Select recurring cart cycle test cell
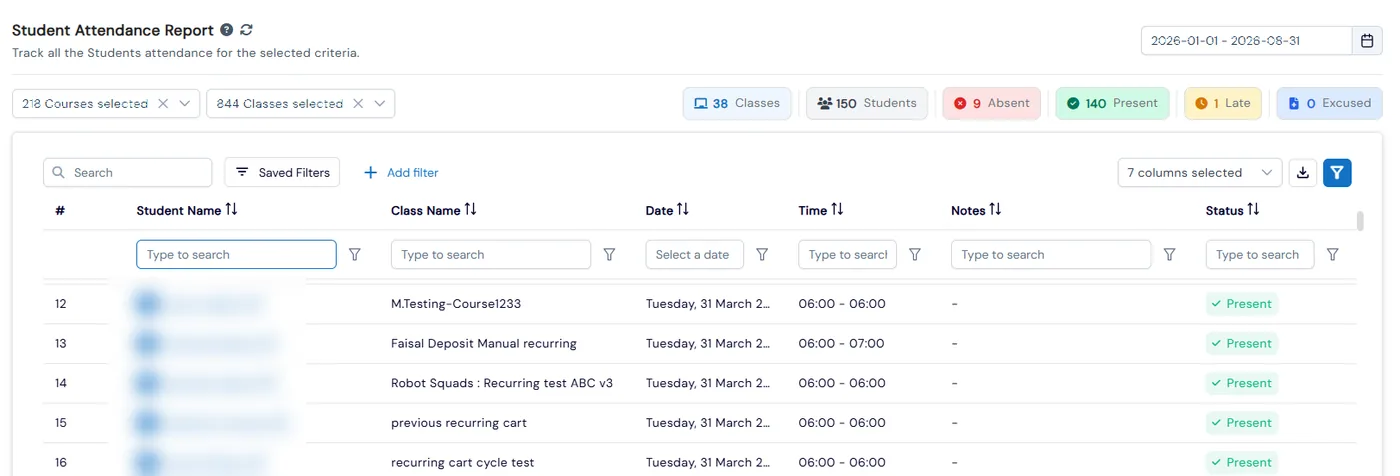 coord(463,463)
